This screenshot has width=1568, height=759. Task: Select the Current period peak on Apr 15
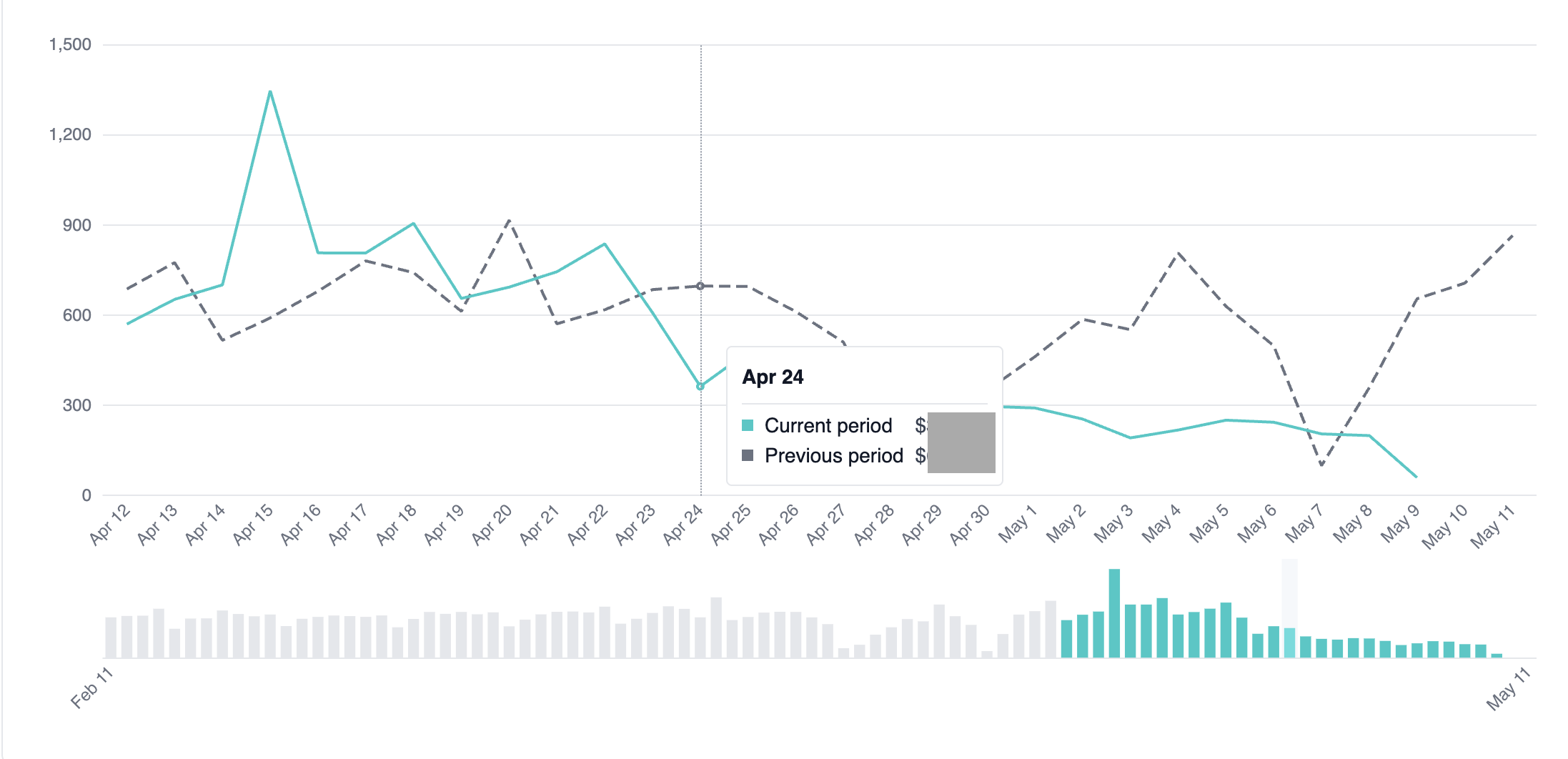270,91
